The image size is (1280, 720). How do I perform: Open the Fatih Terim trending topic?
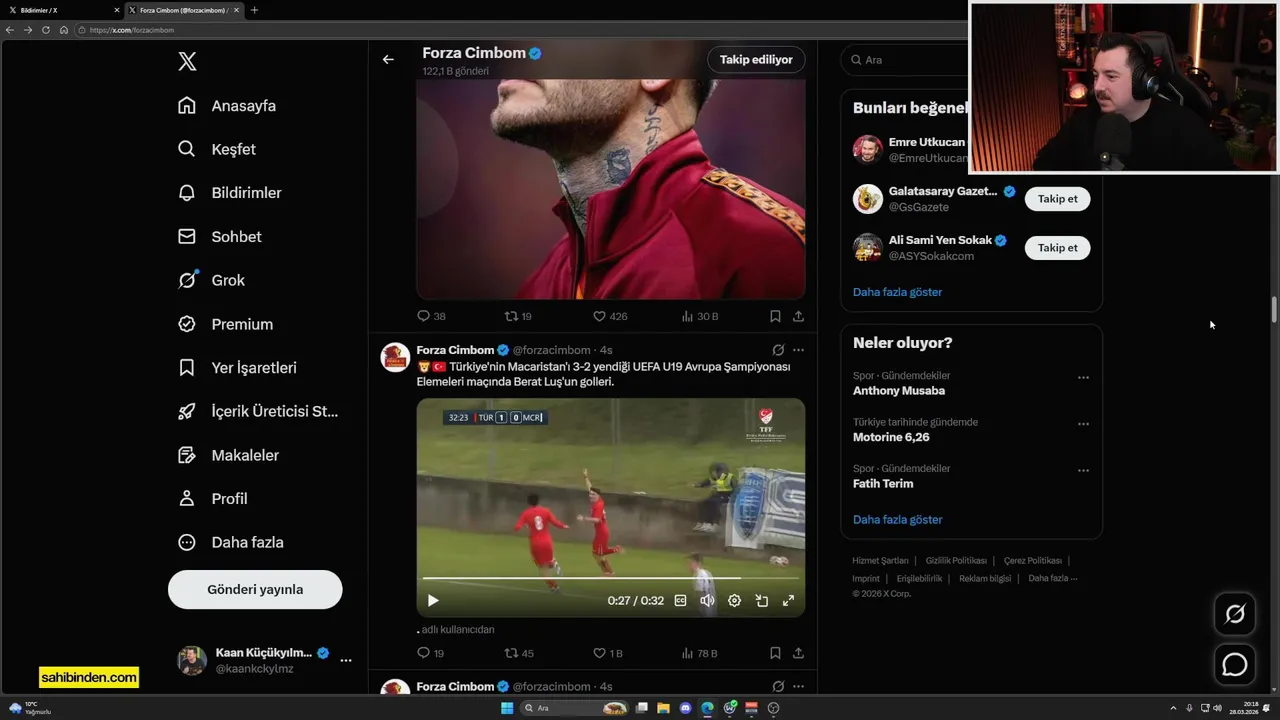point(883,484)
